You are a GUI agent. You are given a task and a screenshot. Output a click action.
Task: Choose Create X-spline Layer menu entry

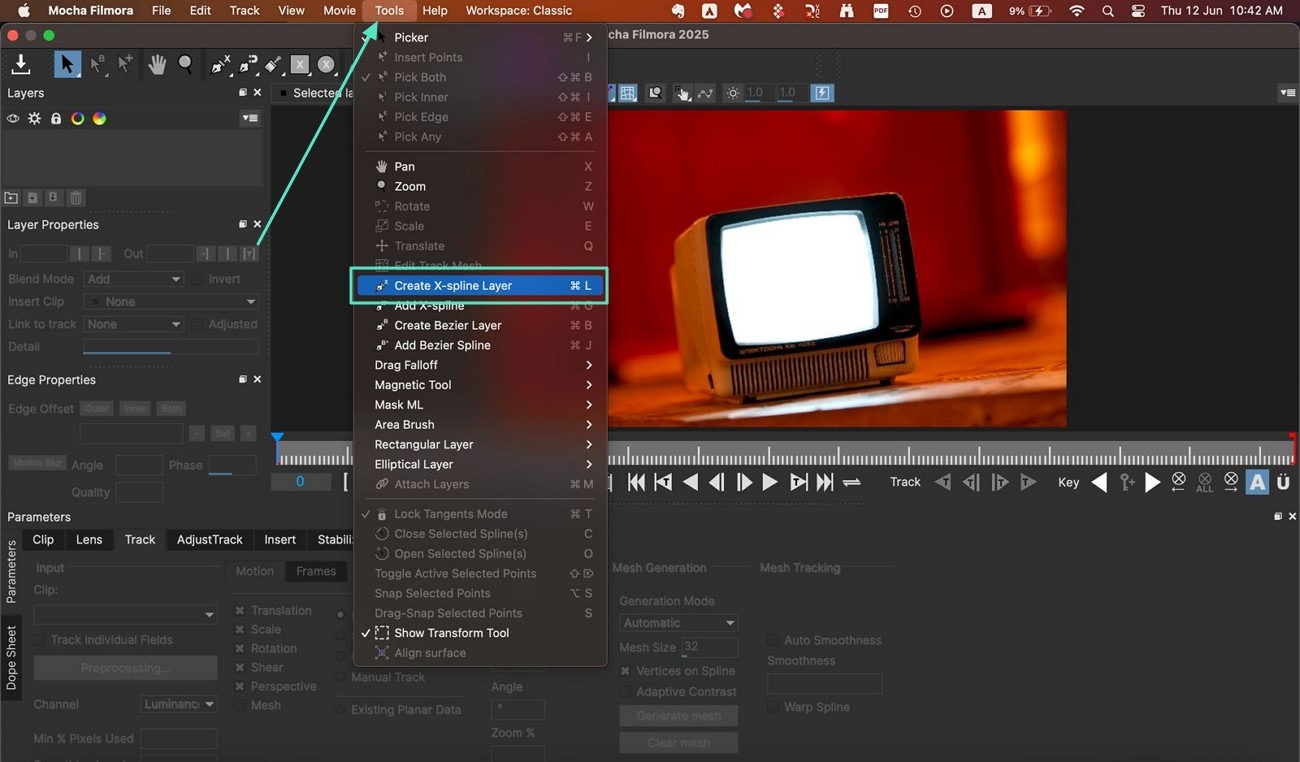click(482, 285)
